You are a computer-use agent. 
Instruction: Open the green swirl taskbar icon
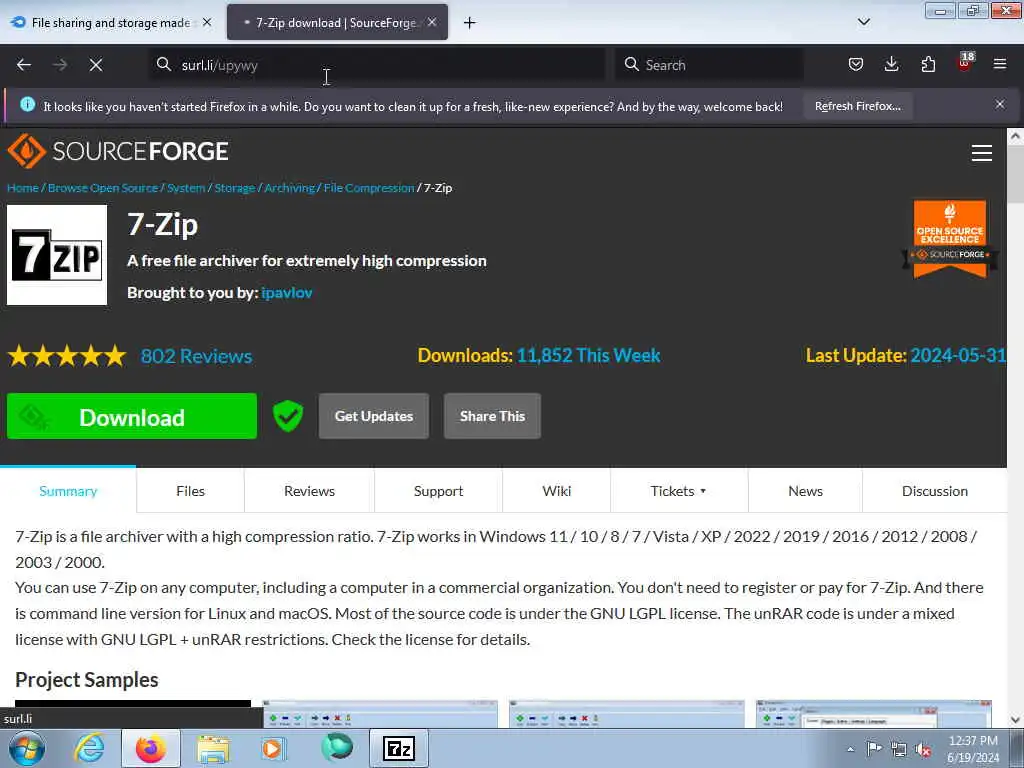[337, 748]
